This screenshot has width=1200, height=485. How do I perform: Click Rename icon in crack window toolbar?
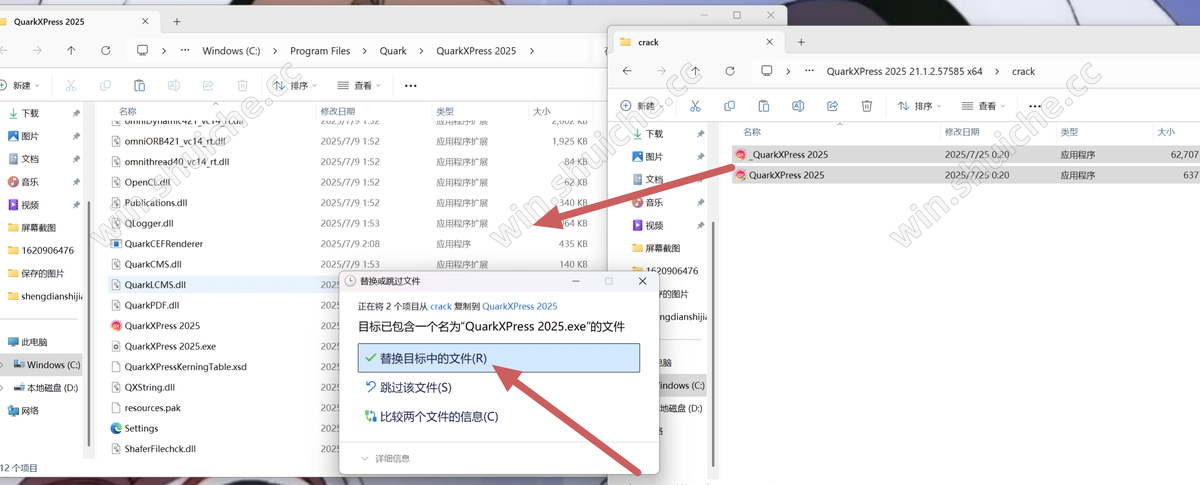pos(798,105)
